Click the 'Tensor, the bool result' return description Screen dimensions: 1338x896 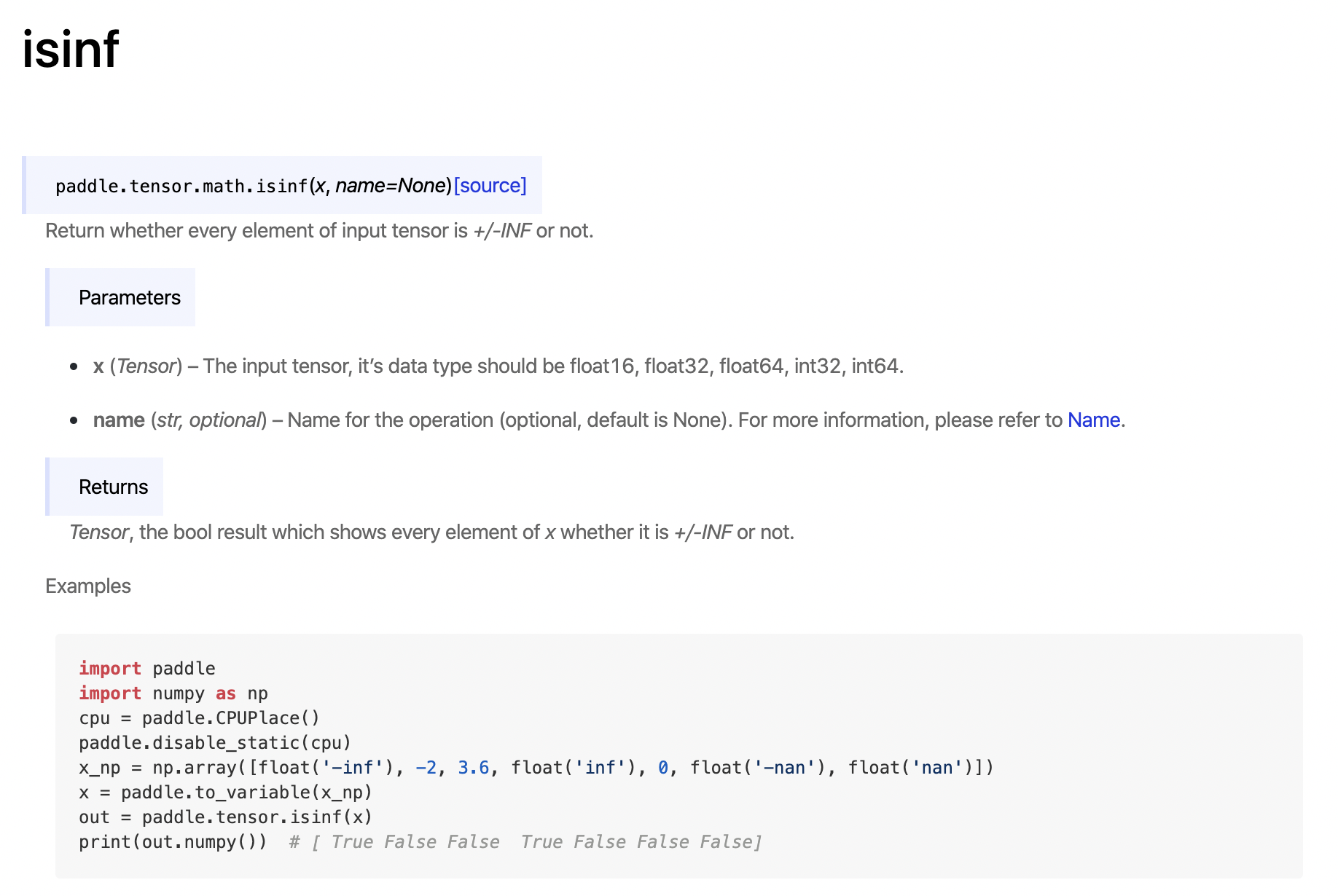tap(431, 533)
